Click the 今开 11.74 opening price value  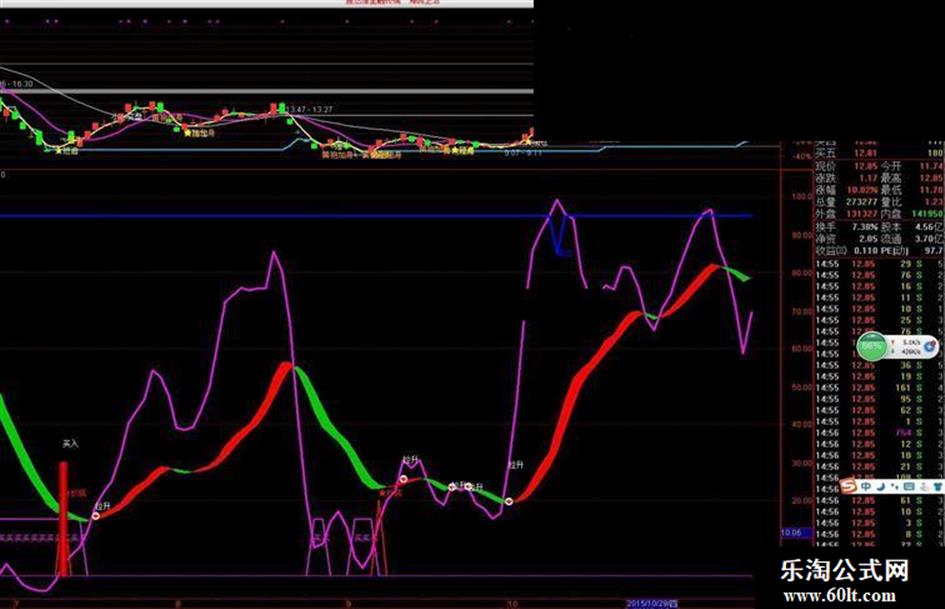(931, 166)
